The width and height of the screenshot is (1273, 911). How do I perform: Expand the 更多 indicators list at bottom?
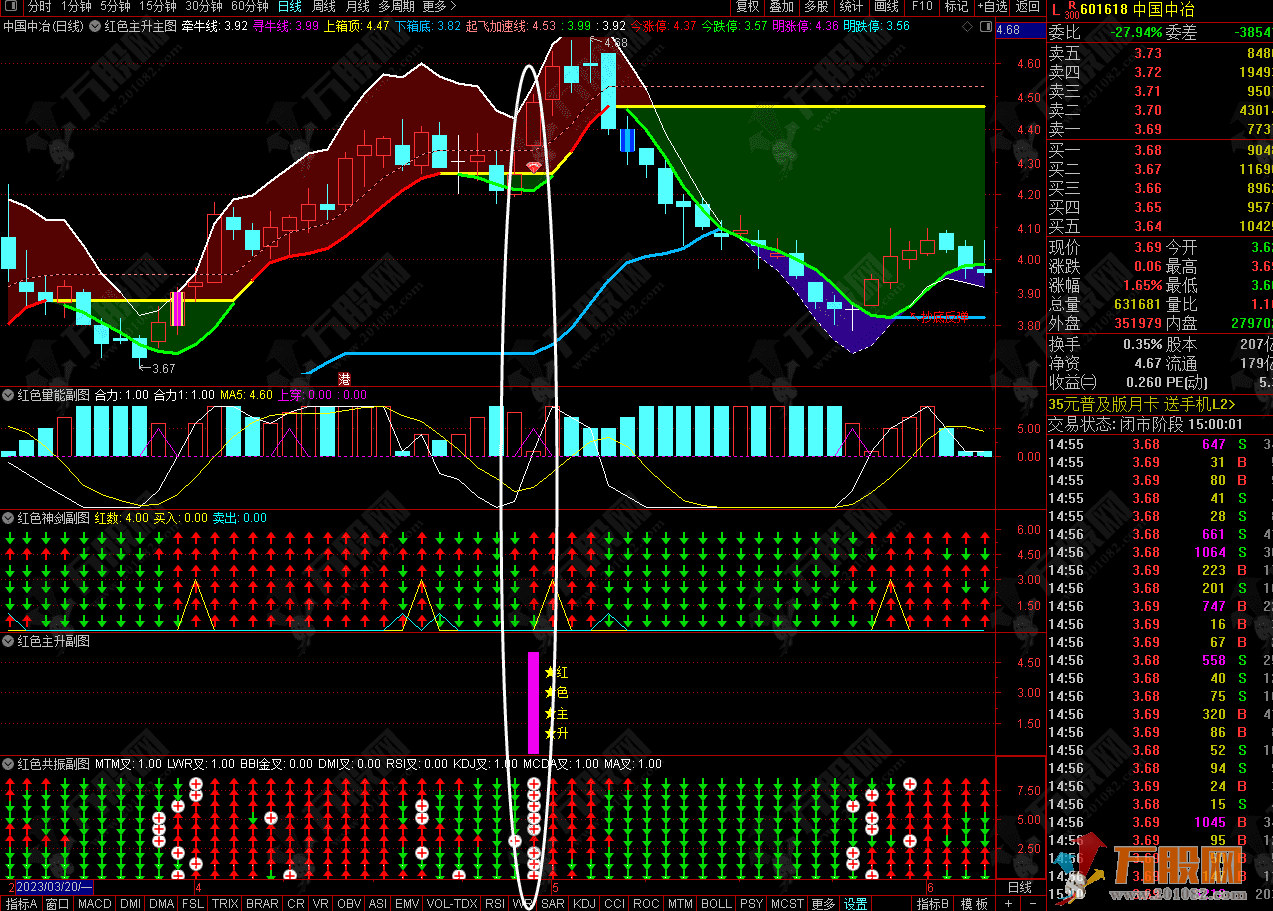click(823, 903)
